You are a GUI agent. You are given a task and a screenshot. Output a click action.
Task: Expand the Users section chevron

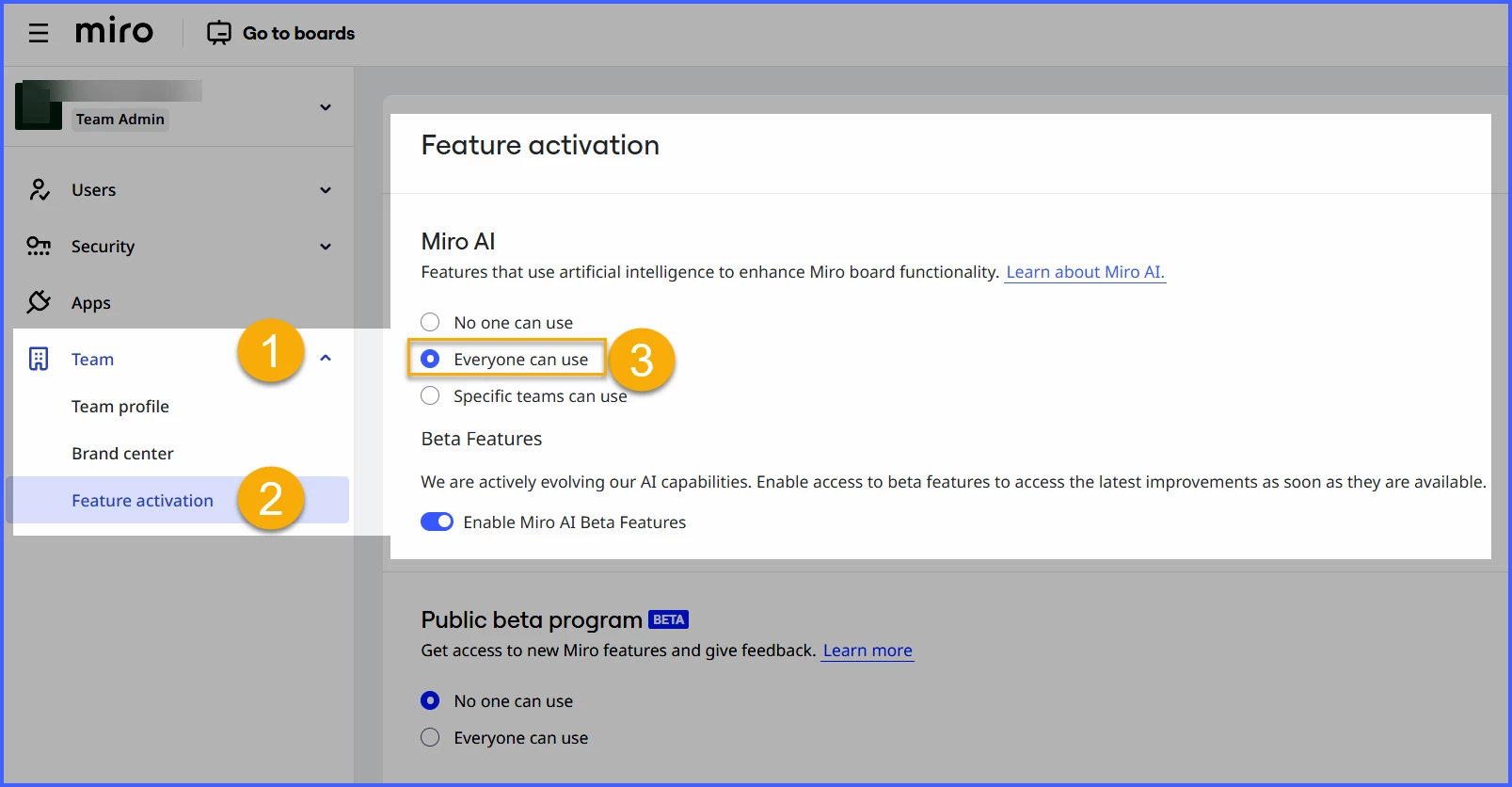click(x=326, y=190)
